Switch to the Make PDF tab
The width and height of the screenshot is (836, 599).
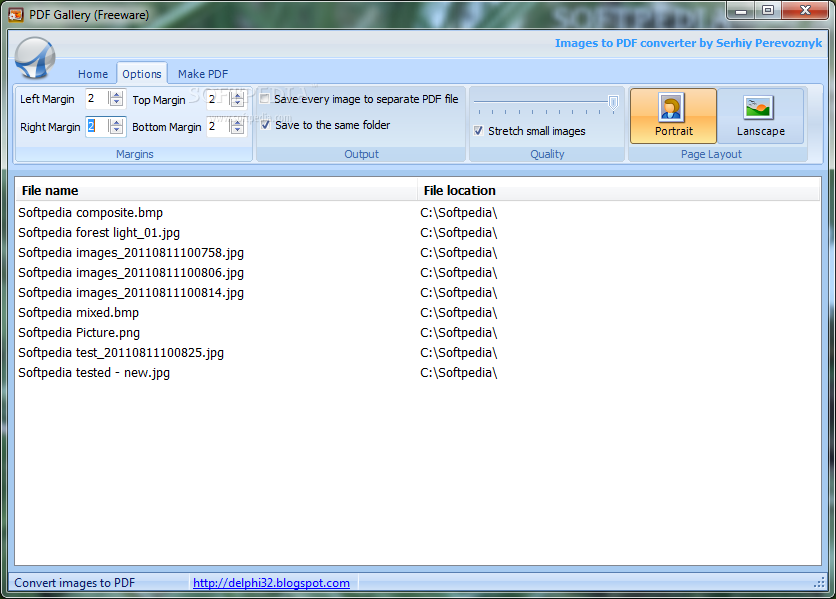tap(203, 74)
